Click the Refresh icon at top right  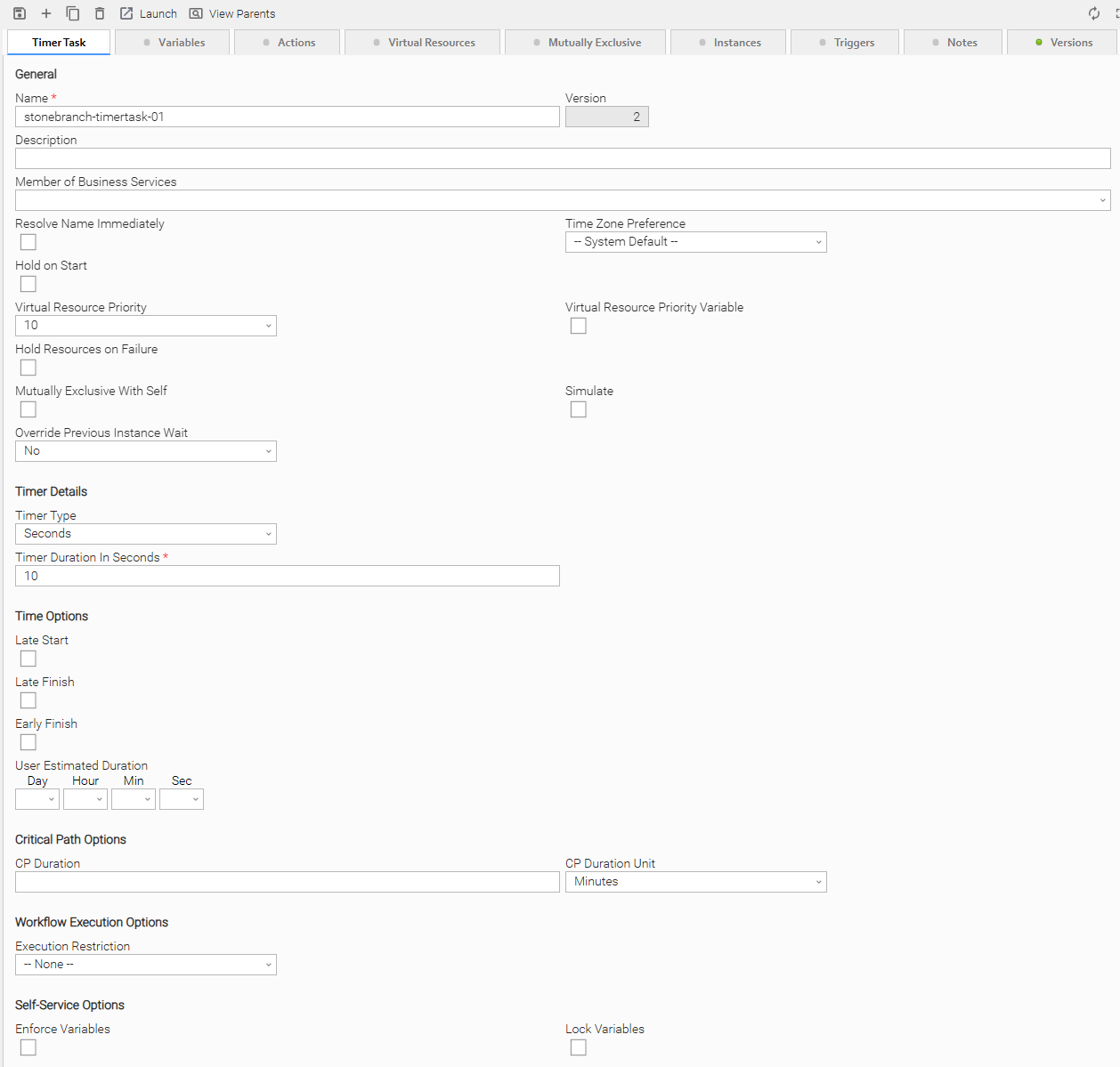(1094, 13)
